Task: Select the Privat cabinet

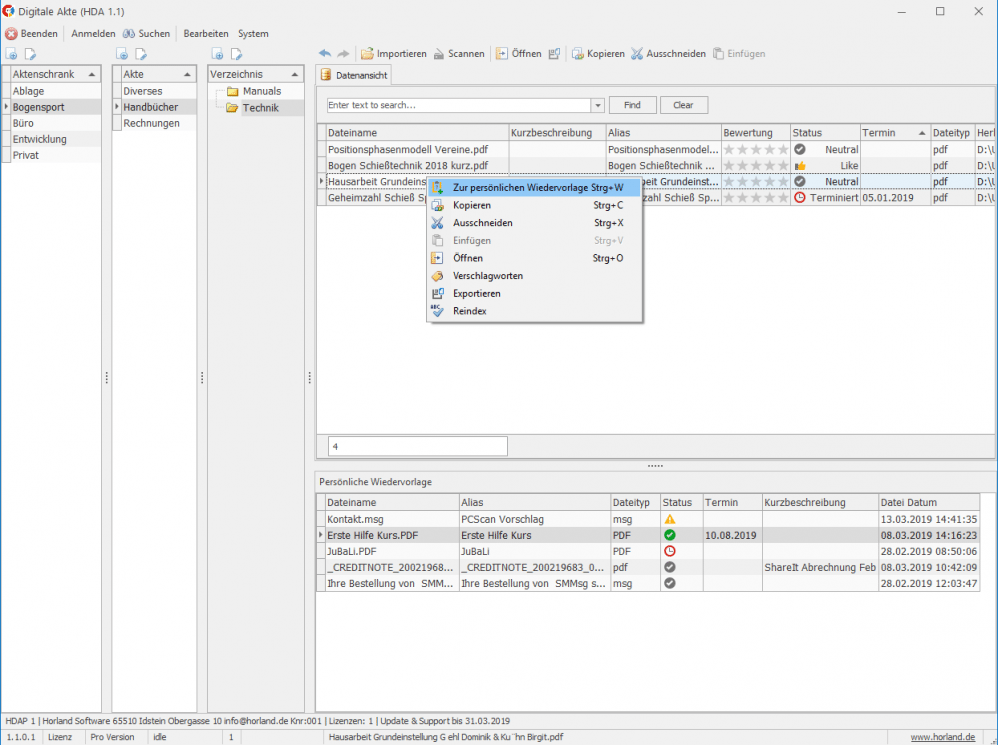Action: [x=55, y=155]
